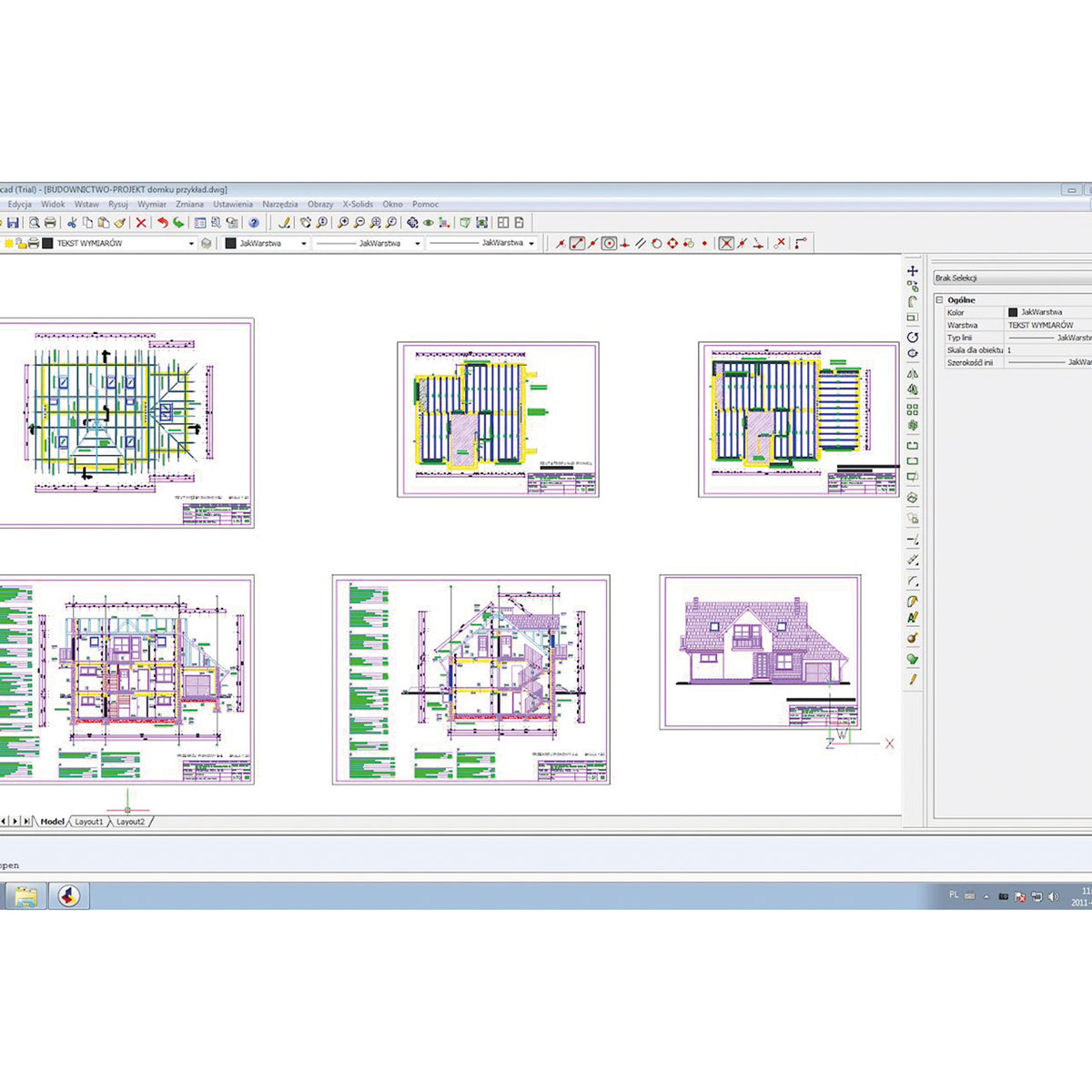
Task: Switch to the Layout1 tab
Action: click(x=89, y=822)
